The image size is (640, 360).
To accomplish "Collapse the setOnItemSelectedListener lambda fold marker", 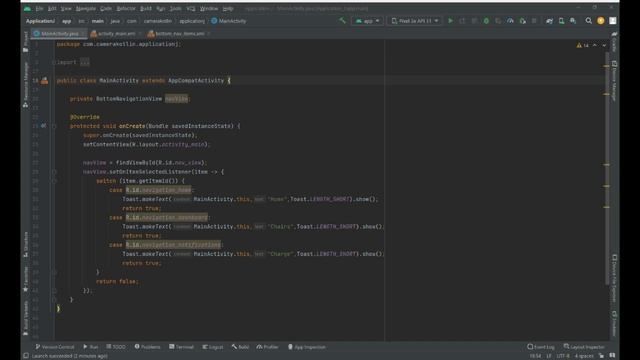I will point(54,172).
